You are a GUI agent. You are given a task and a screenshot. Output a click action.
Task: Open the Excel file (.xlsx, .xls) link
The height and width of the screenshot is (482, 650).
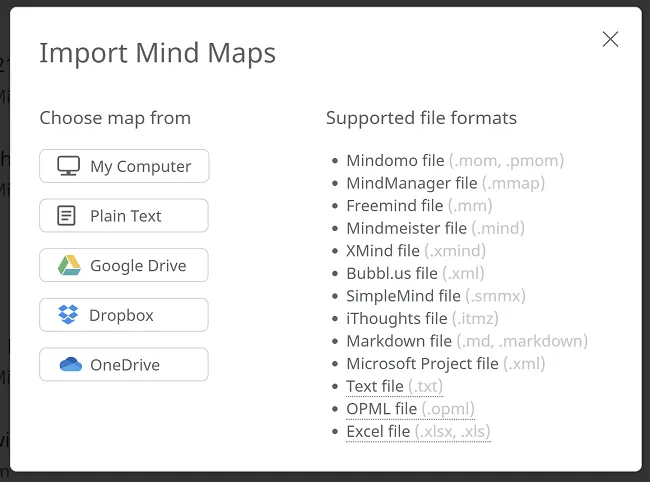[418, 432]
